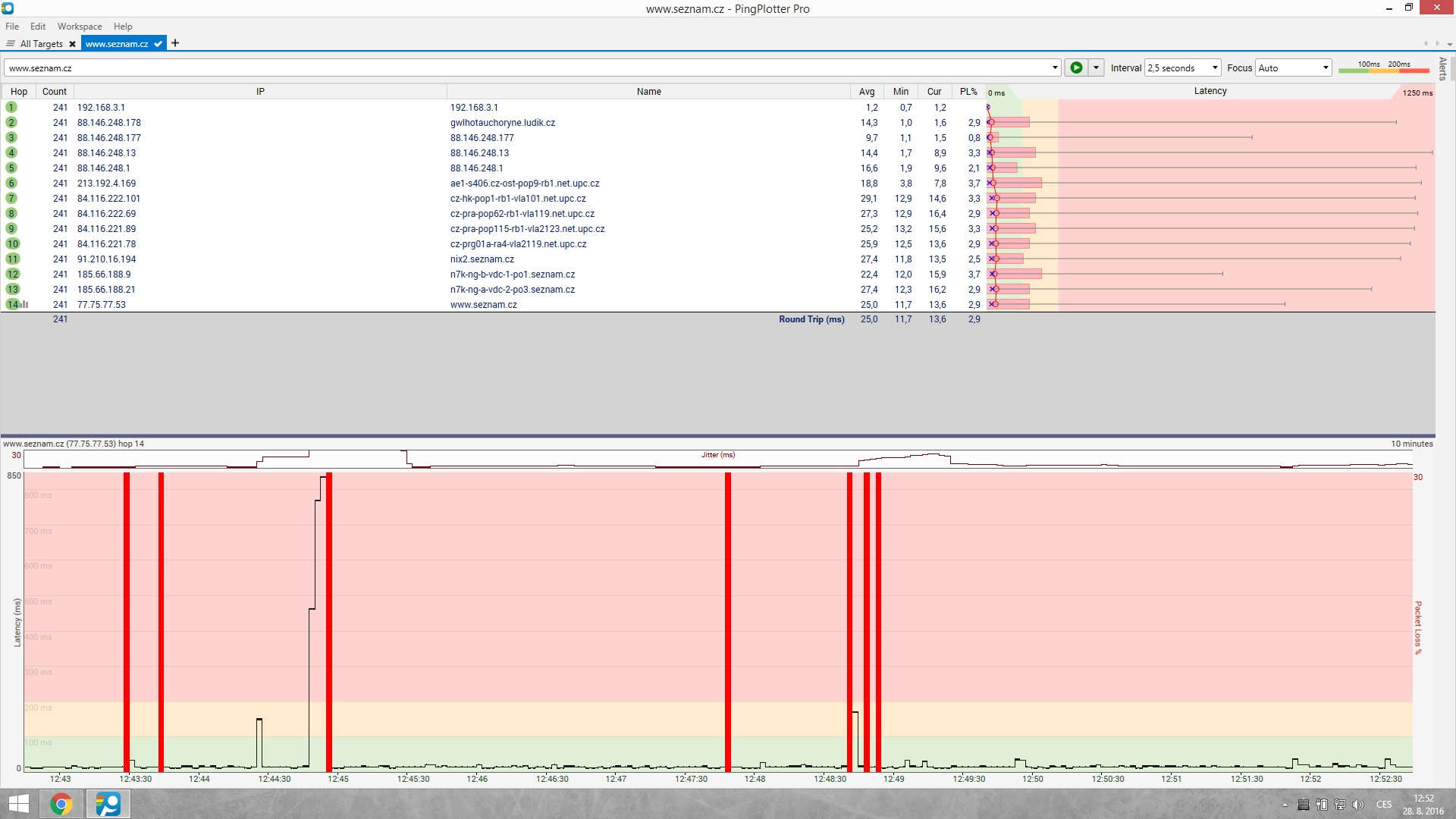Open the Alerts side panel

(x=1442, y=68)
